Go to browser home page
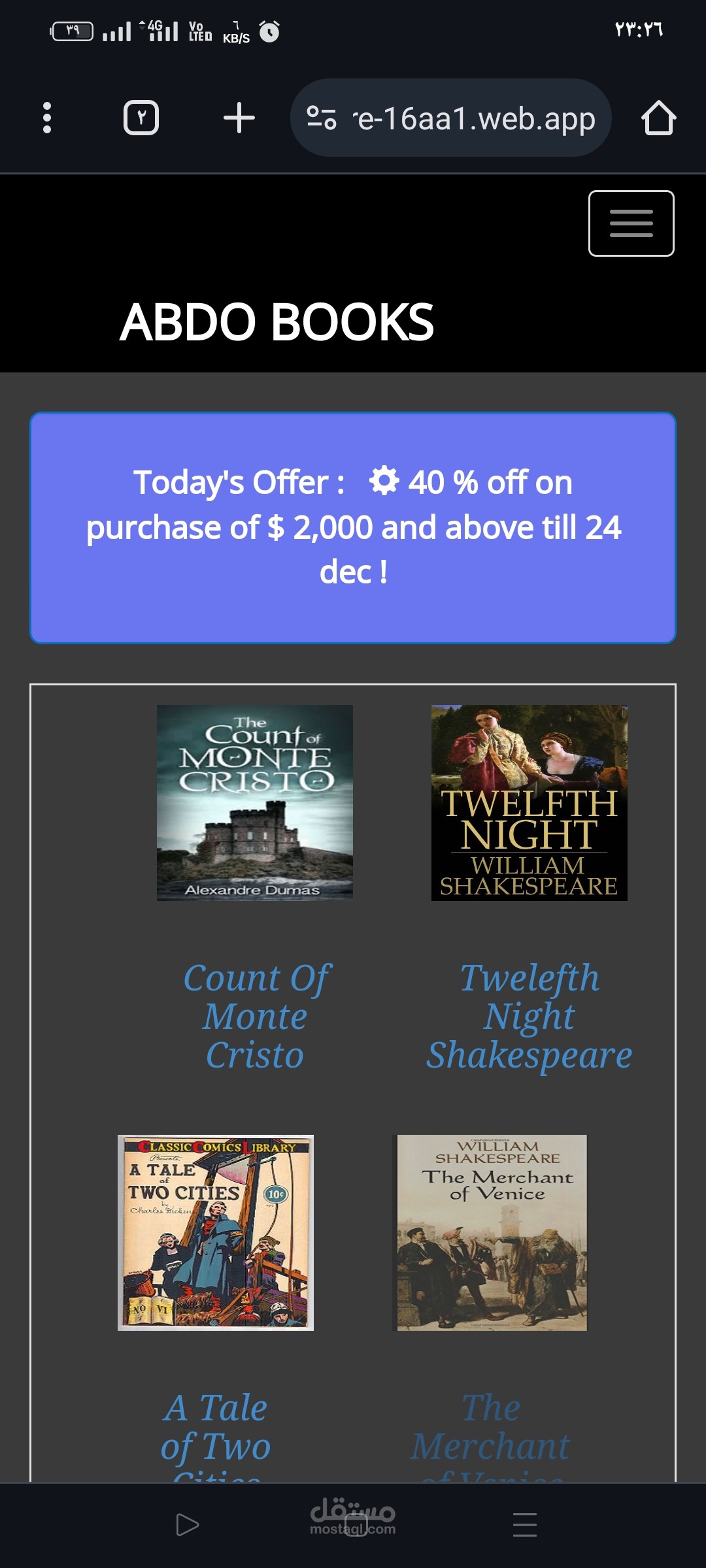This screenshot has height=1568, width=706. 658,118
